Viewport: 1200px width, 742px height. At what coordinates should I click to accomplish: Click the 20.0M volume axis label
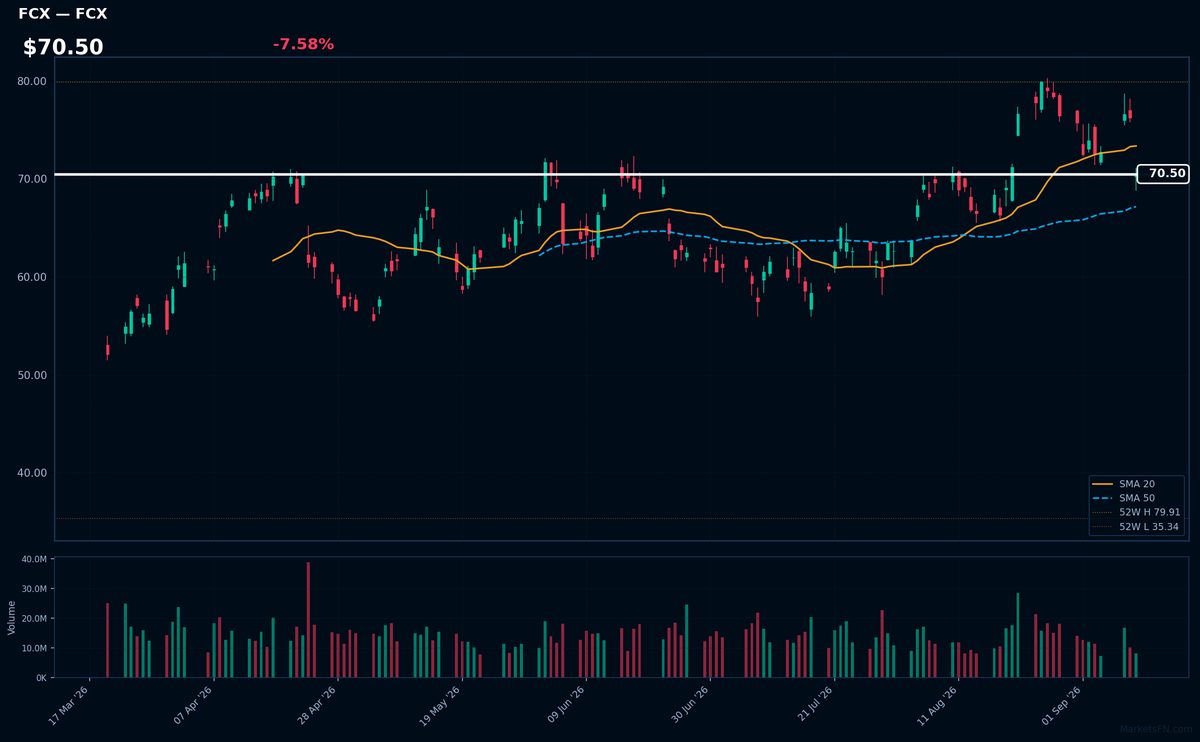pos(34,618)
